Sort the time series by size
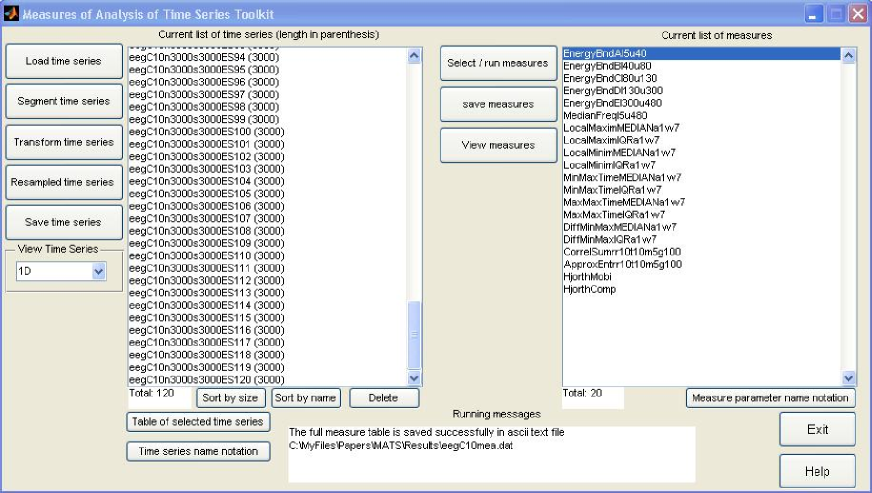872x493 pixels. pos(229,398)
